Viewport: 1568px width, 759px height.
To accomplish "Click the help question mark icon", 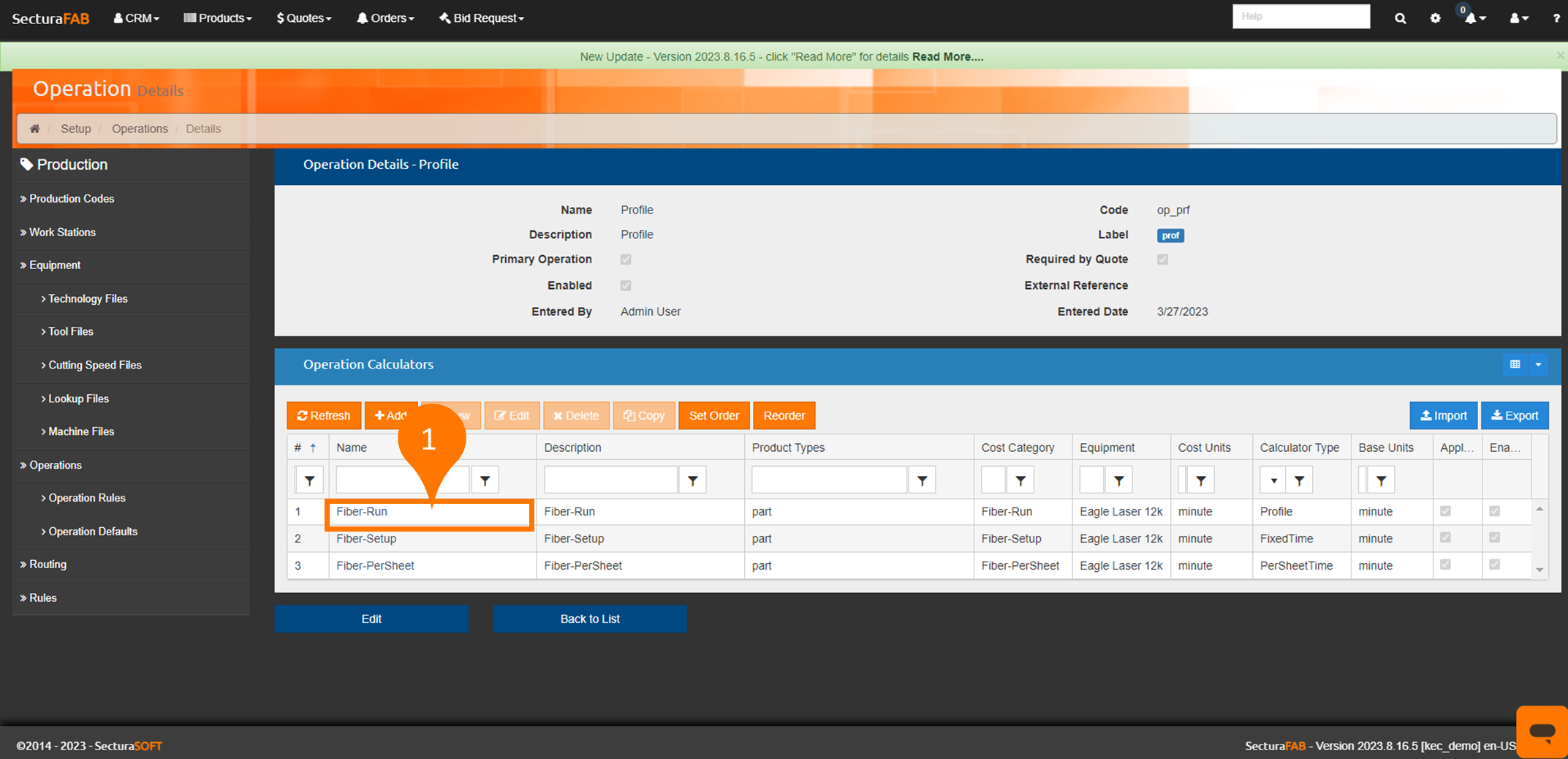I will coord(1556,18).
